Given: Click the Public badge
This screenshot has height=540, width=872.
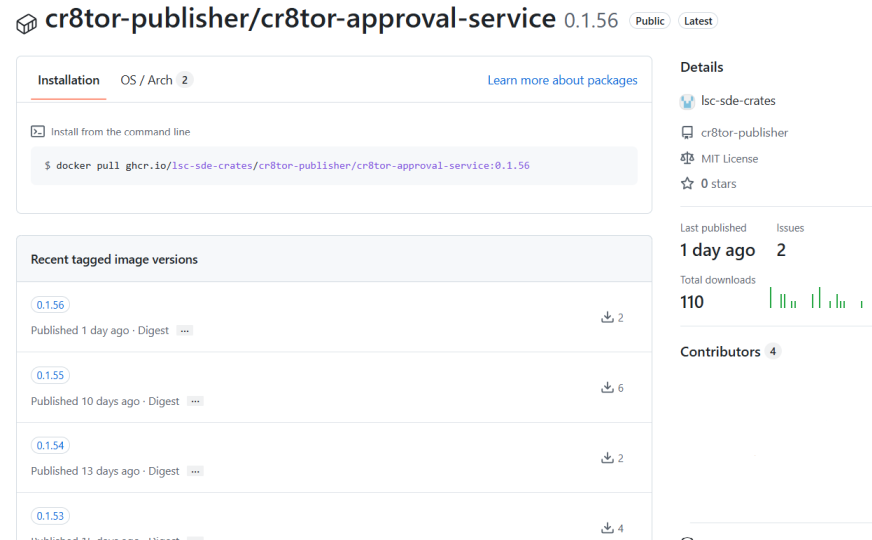Looking at the screenshot, I should coord(650,21).
